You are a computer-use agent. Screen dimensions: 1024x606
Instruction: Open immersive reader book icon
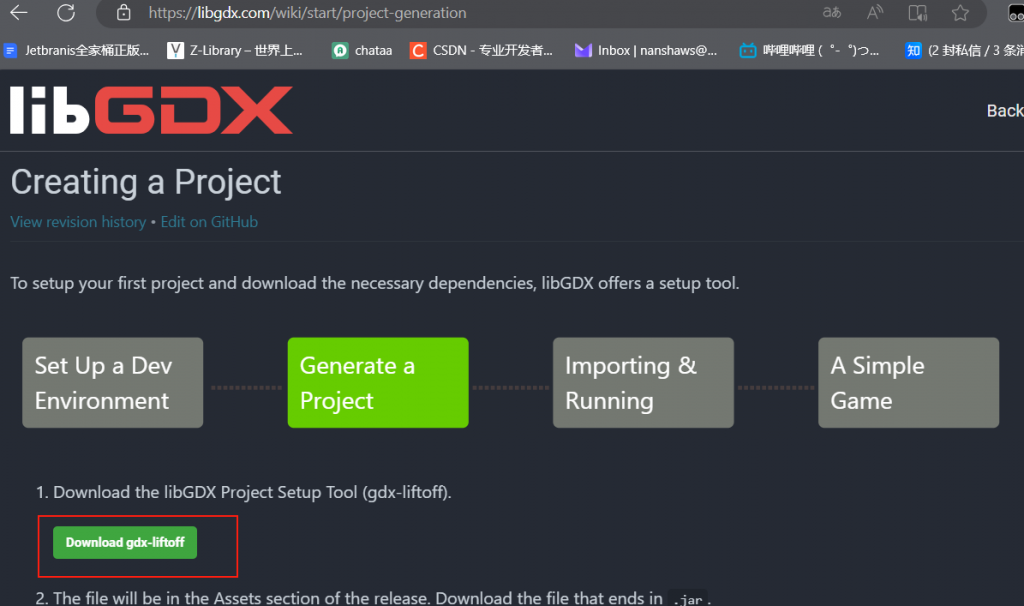coord(917,13)
